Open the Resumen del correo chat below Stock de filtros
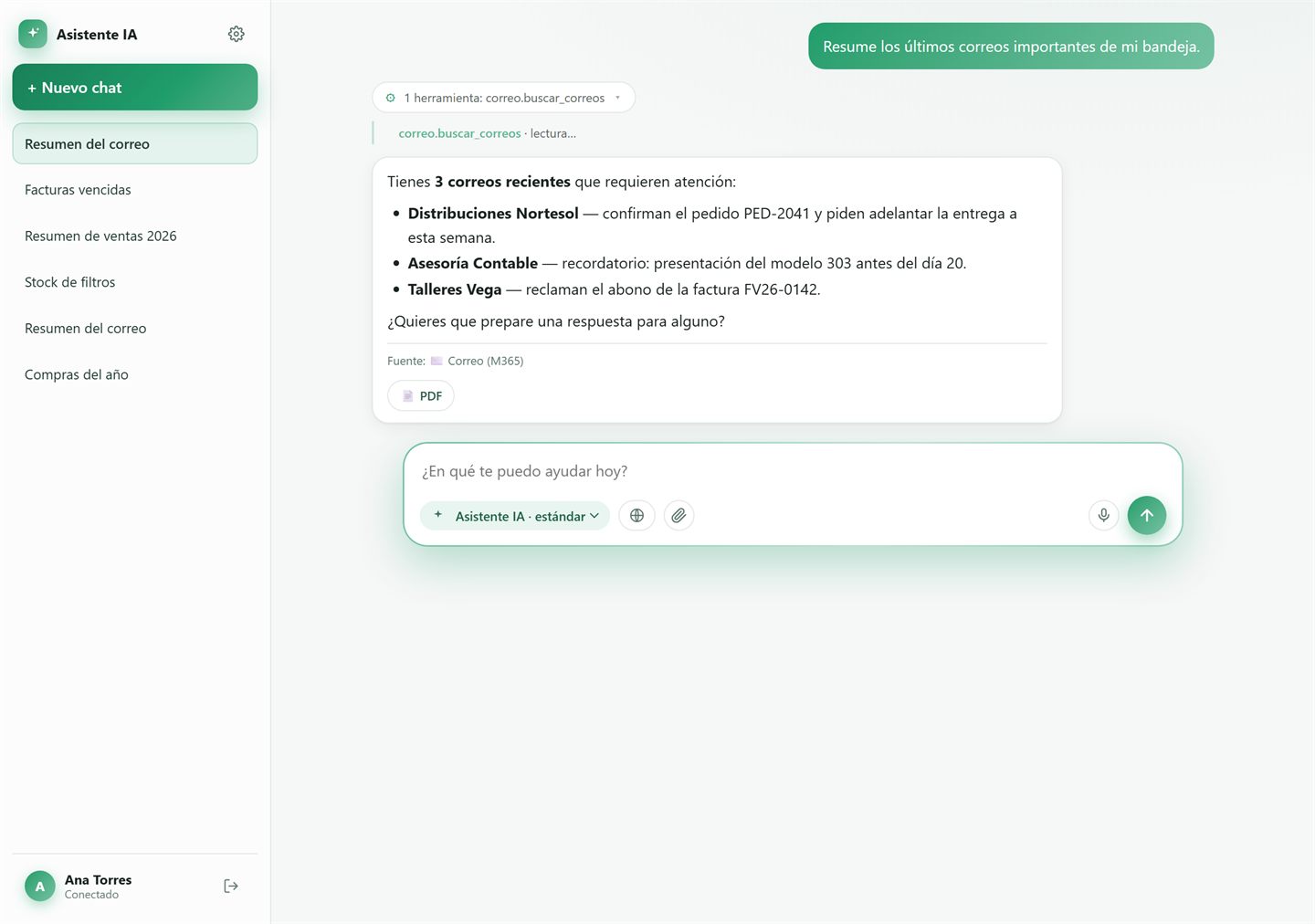The height and width of the screenshot is (924, 1315). tap(135, 329)
